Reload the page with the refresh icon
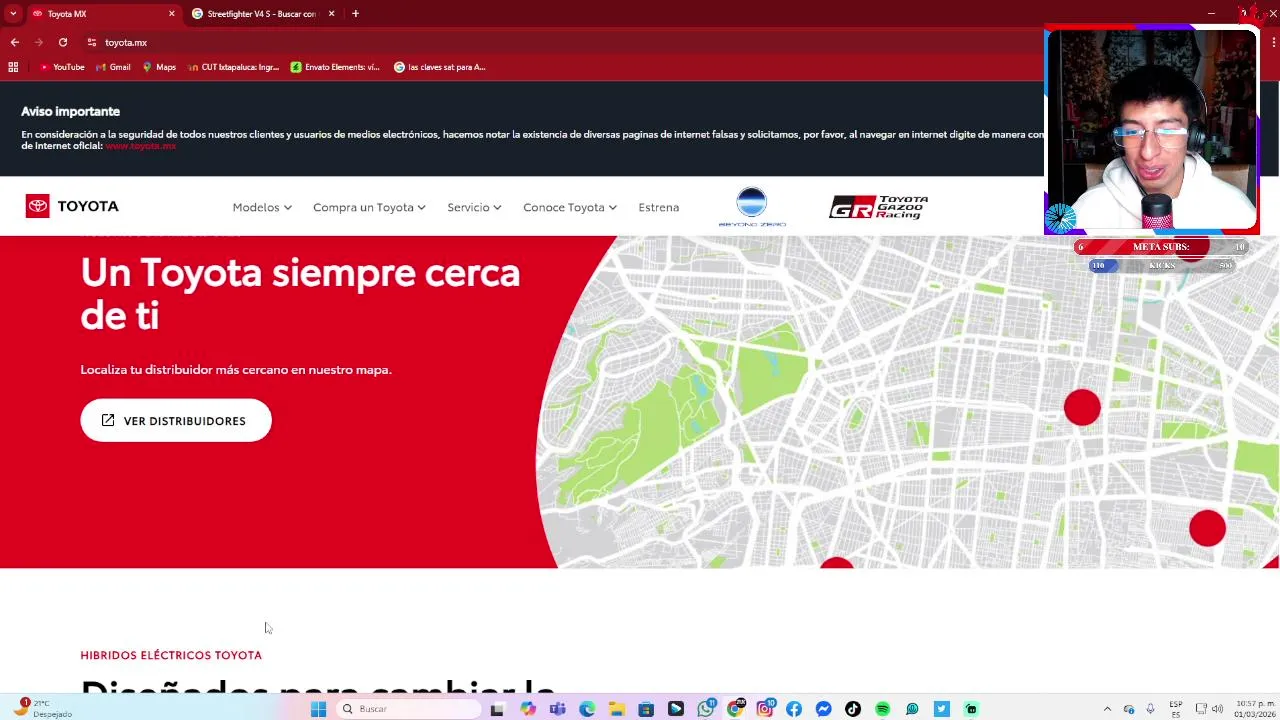This screenshot has width=1280, height=720. [x=63, y=42]
